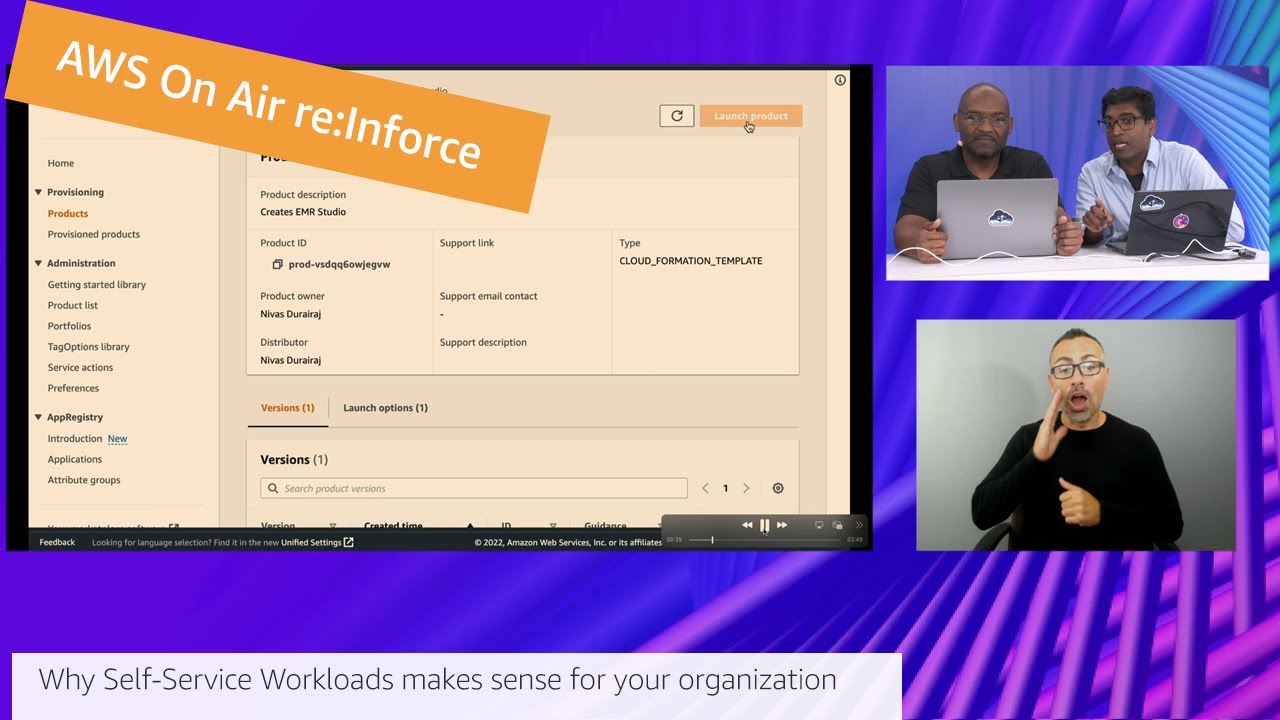1280x720 pixels.
Task: Click the Launch product button
Action: pyautogui.click(x=751, y=116)
